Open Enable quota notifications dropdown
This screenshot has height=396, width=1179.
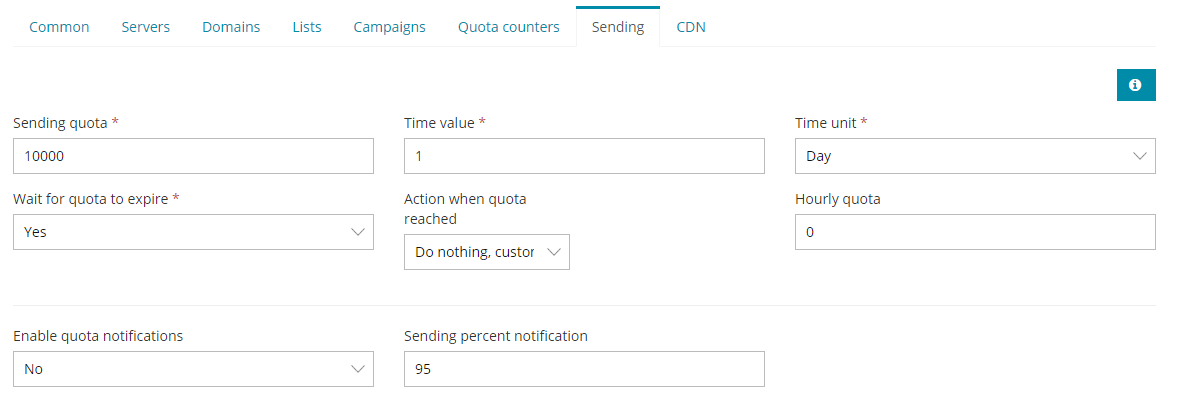(193, 369)
